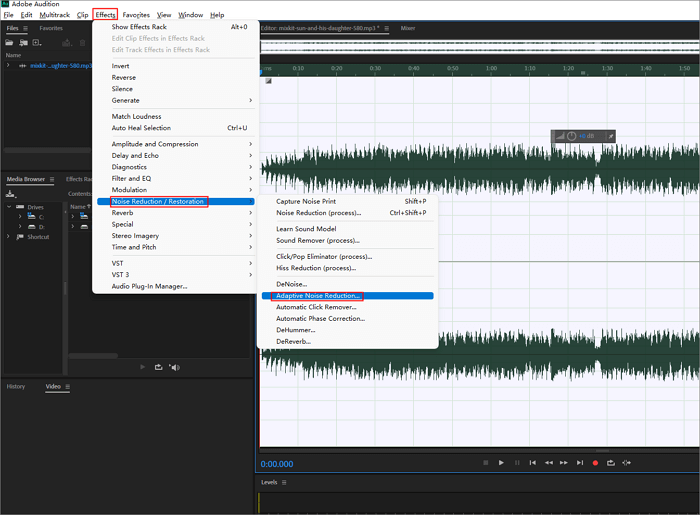This screenshot has width=700, height=515.
Task: Open the Reverb submenu
Action: point(176,213)
